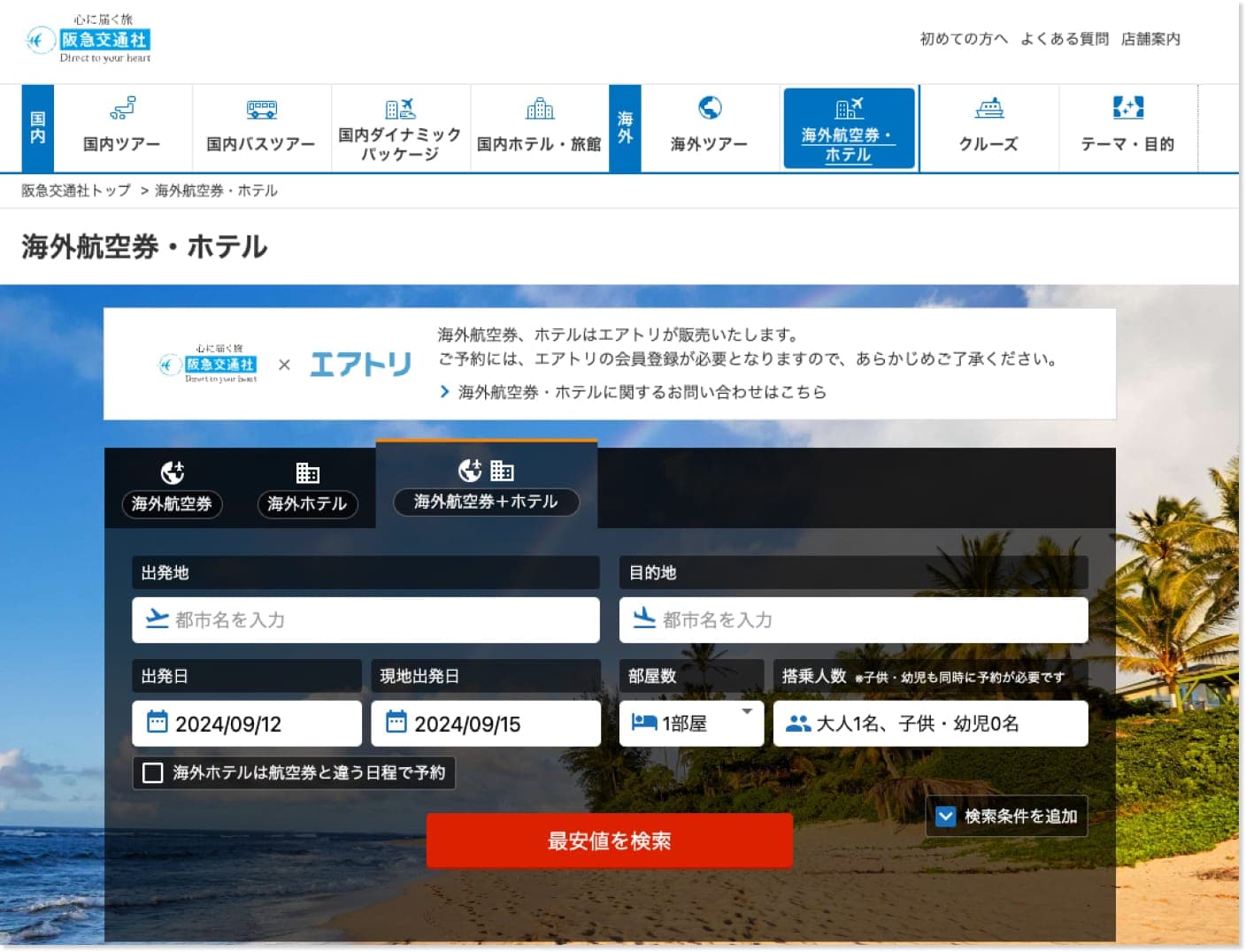1246x952 pixels.
Task: Open the 搭乗人数 passenger selector
Action: click(930, 723)
